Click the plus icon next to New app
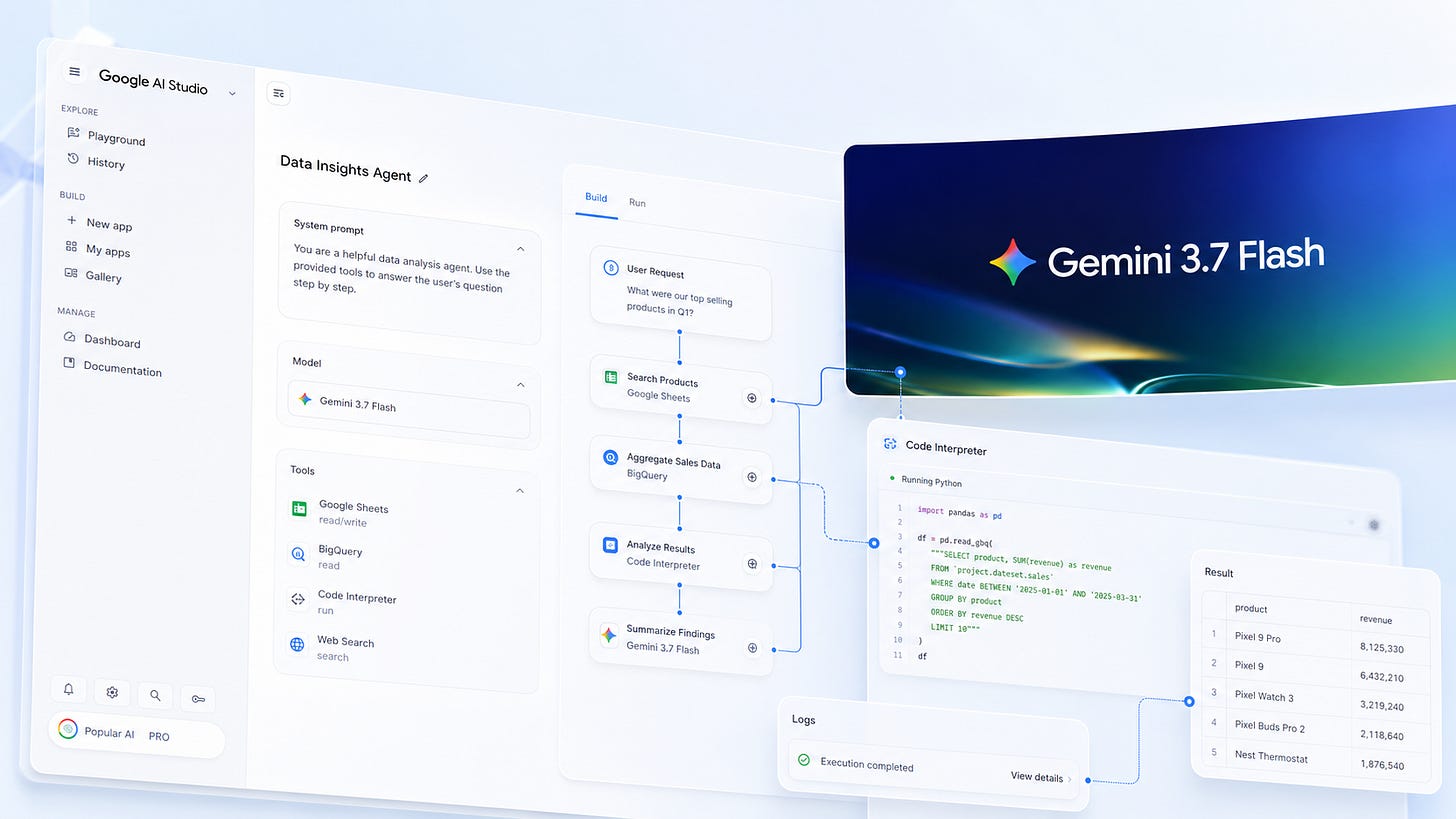The image size is (1456, 819). (x=71, y=220)
